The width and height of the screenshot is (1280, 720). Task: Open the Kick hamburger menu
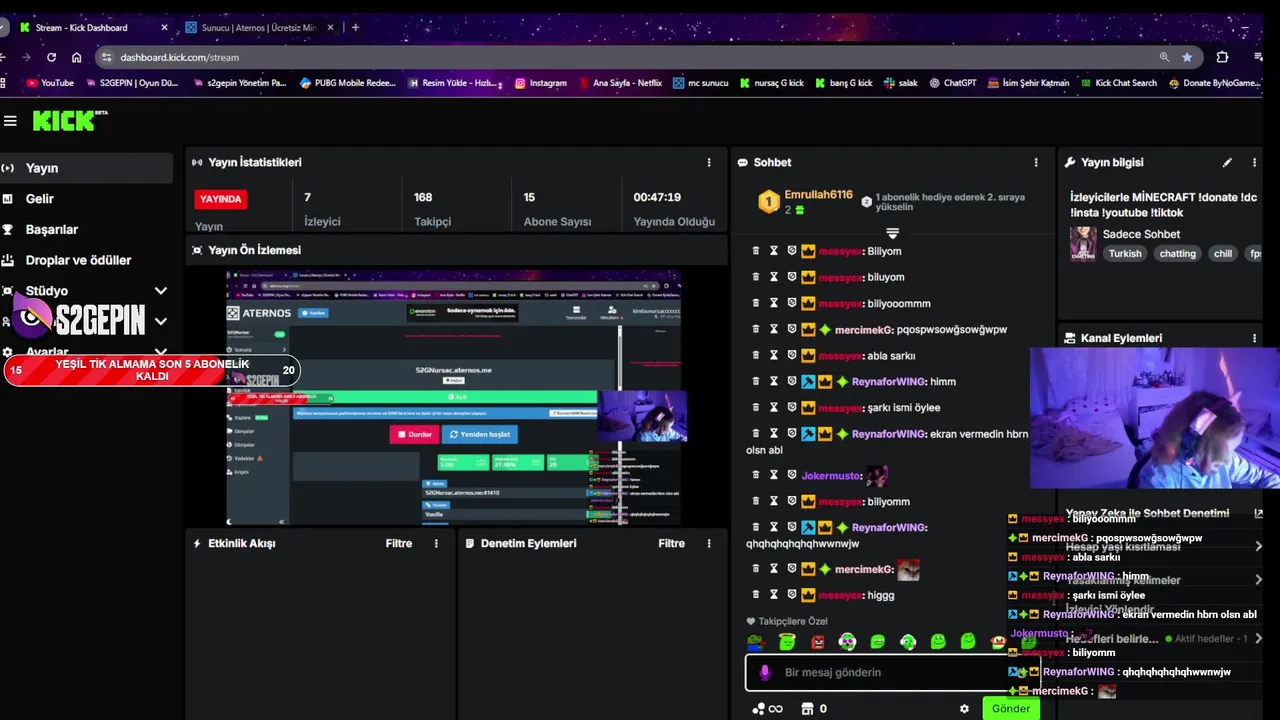click(x=10, y=121)
